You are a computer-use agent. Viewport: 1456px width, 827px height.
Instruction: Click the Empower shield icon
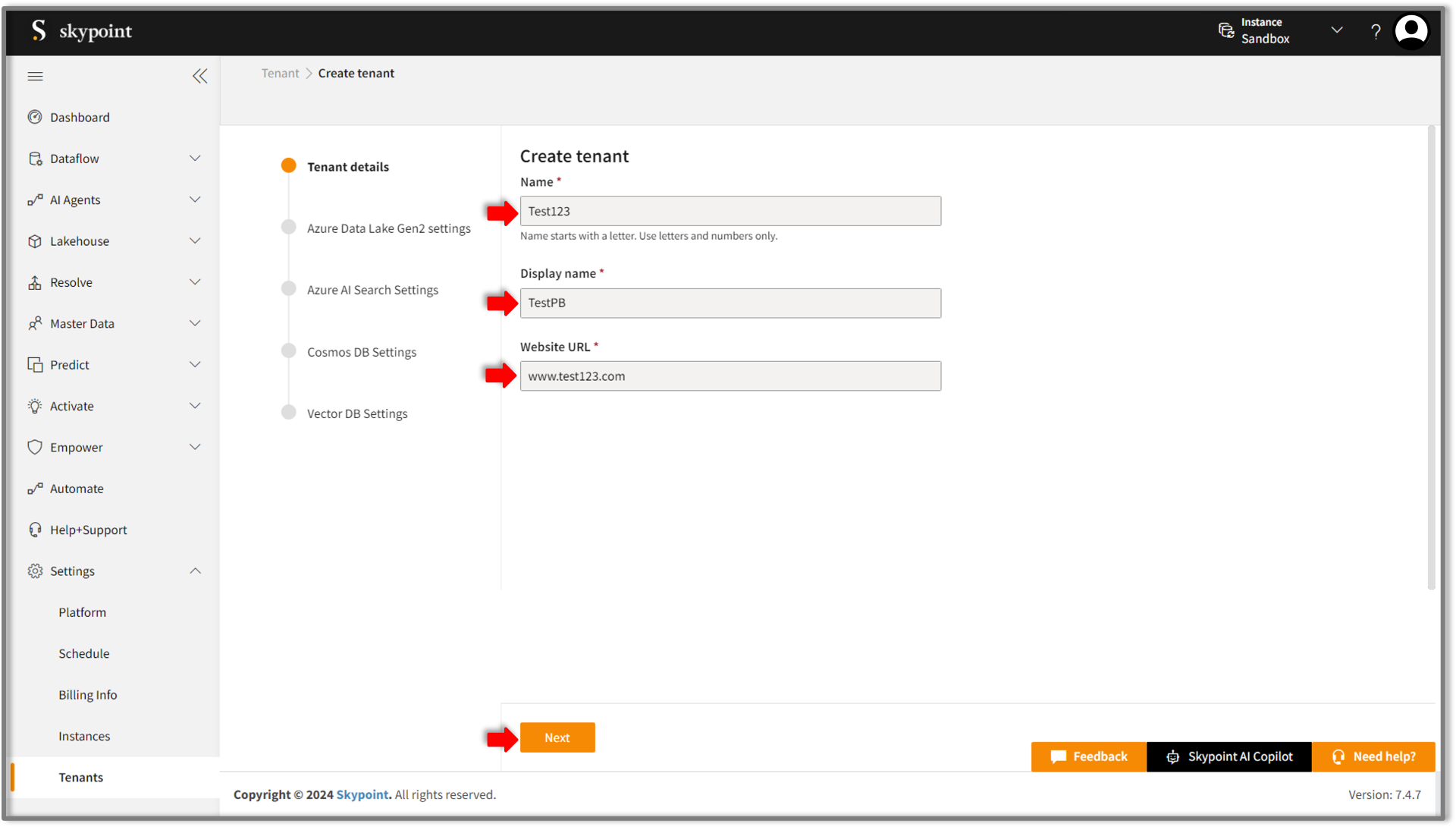click(35, 447)
